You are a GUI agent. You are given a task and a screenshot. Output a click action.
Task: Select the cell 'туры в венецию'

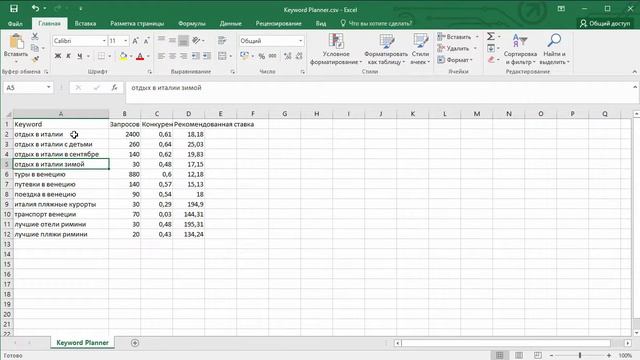[x=61, y=174]
